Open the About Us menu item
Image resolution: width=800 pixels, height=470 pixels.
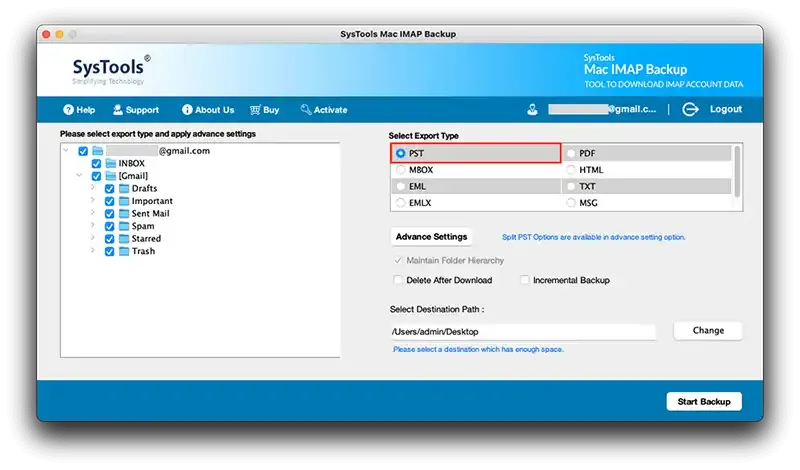208,110
